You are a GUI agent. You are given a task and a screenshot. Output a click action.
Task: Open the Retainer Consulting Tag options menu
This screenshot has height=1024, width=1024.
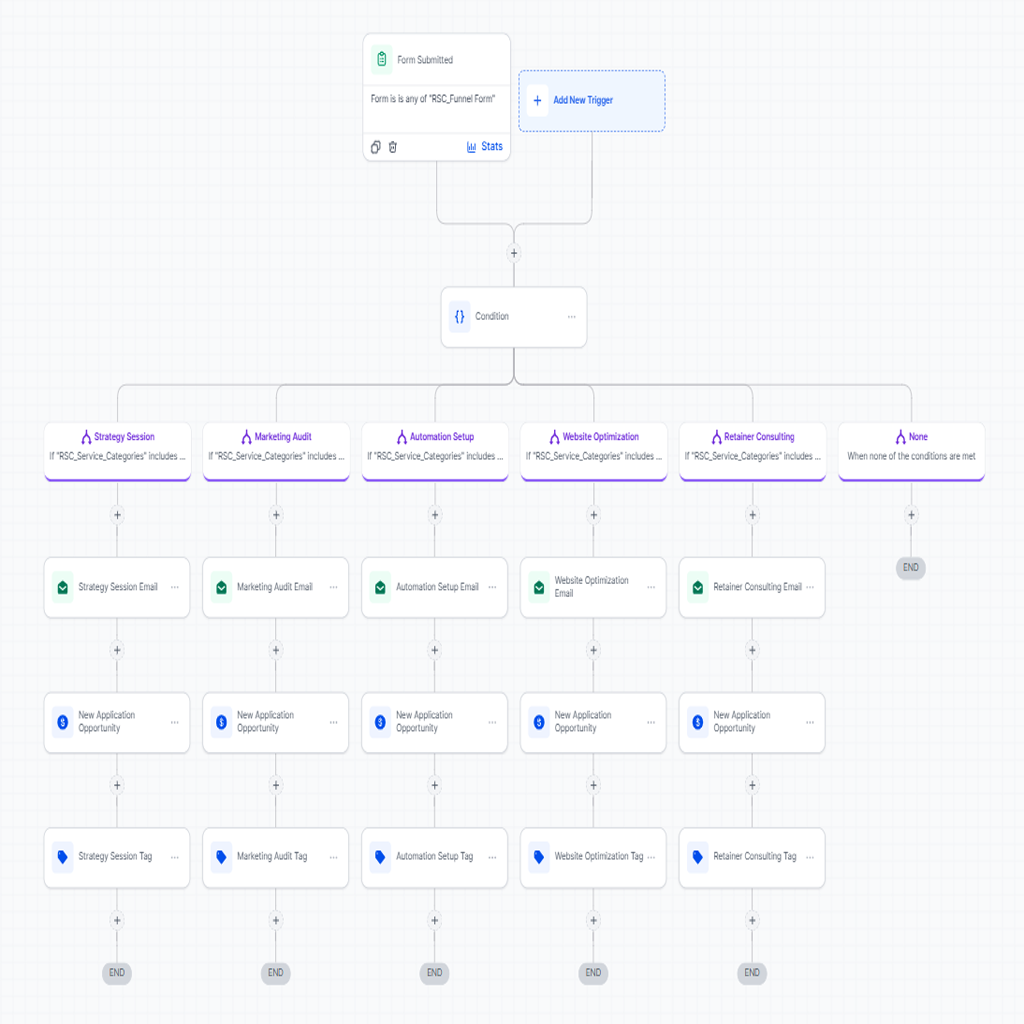pos(810,857)
